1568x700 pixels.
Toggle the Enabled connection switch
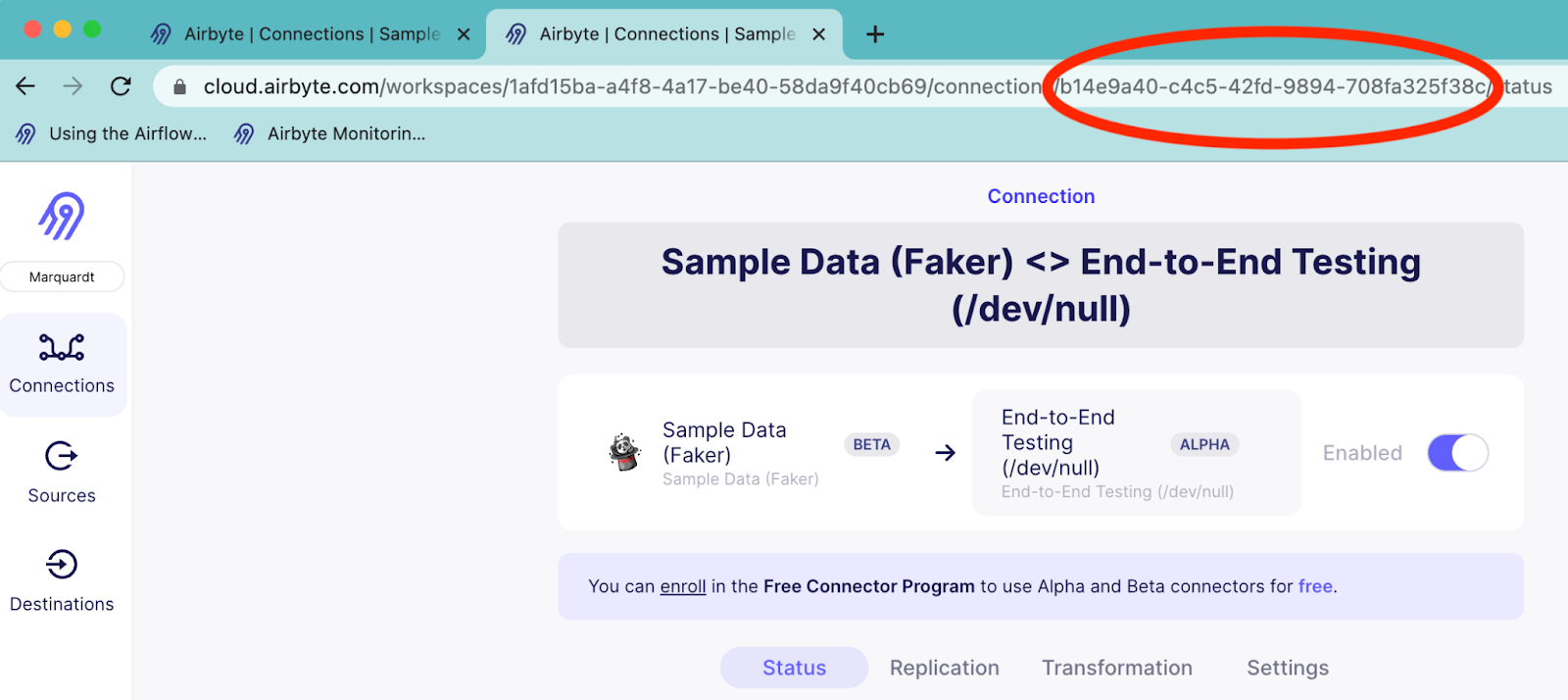tap(1457, 453)
